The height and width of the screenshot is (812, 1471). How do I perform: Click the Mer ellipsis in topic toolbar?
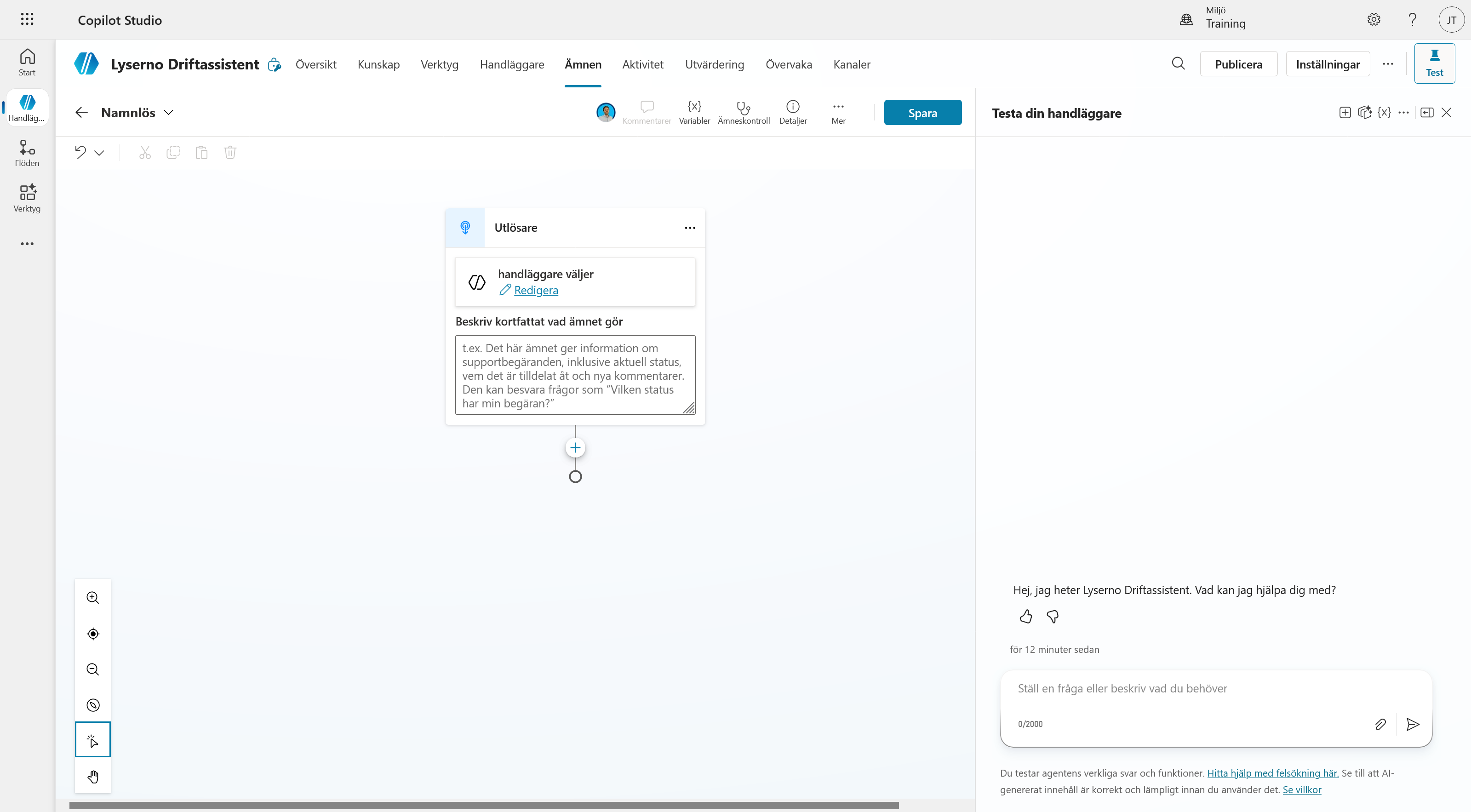coord(838,113)
